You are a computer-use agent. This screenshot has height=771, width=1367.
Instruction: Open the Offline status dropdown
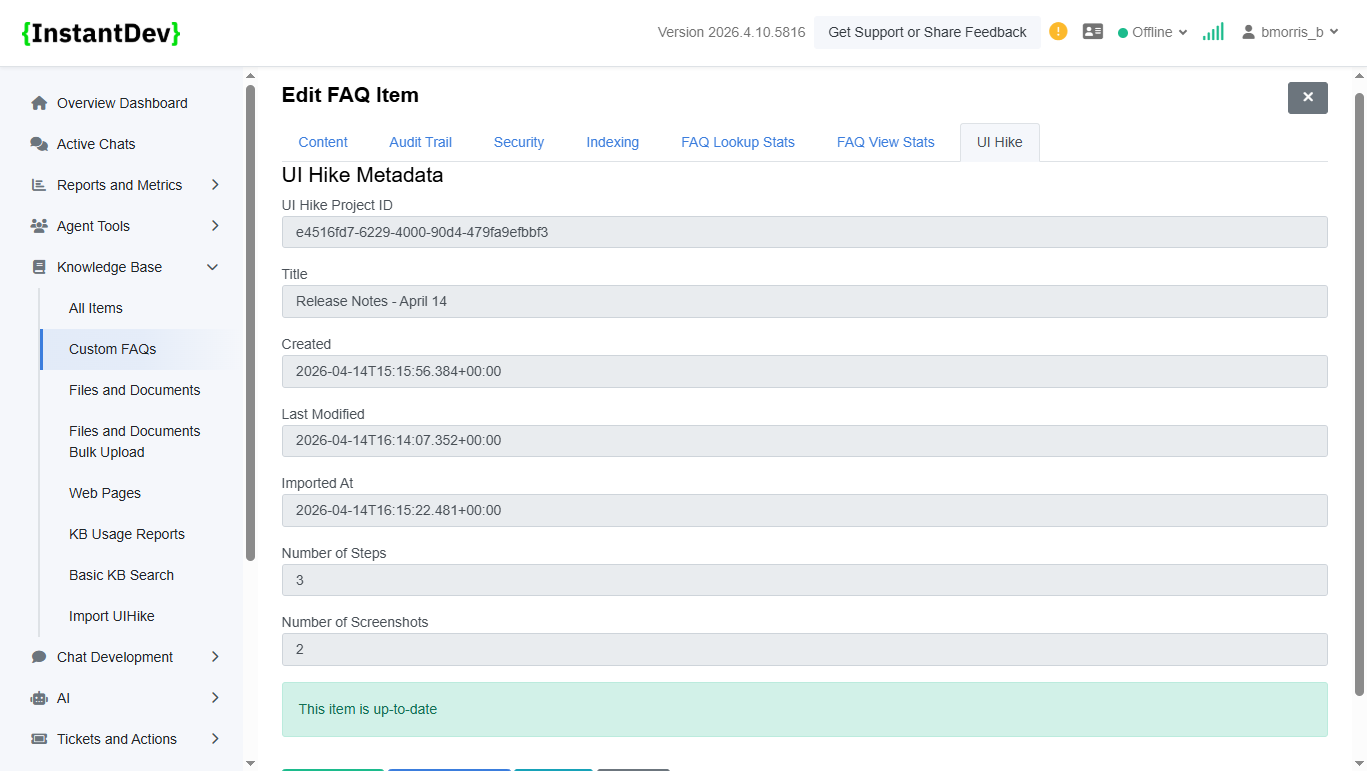point(1152,31)
